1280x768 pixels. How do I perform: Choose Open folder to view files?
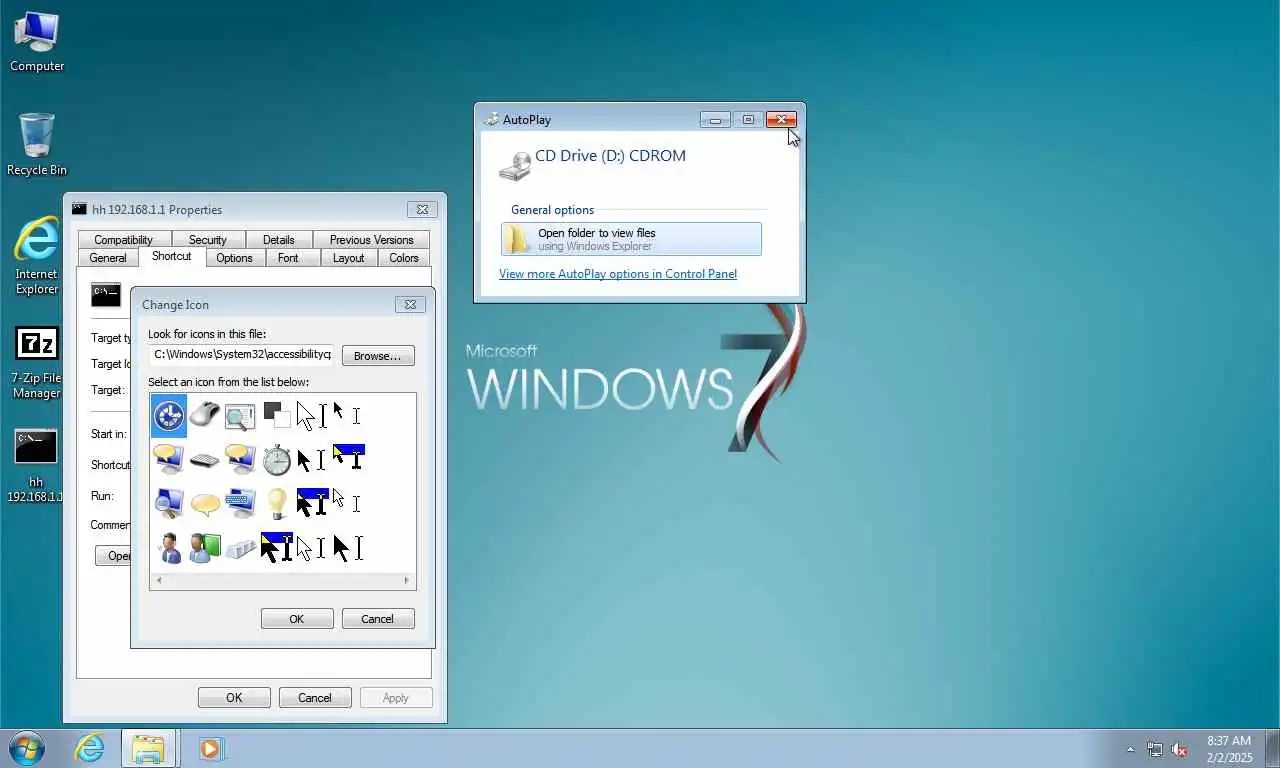click(x=631, y=239)
